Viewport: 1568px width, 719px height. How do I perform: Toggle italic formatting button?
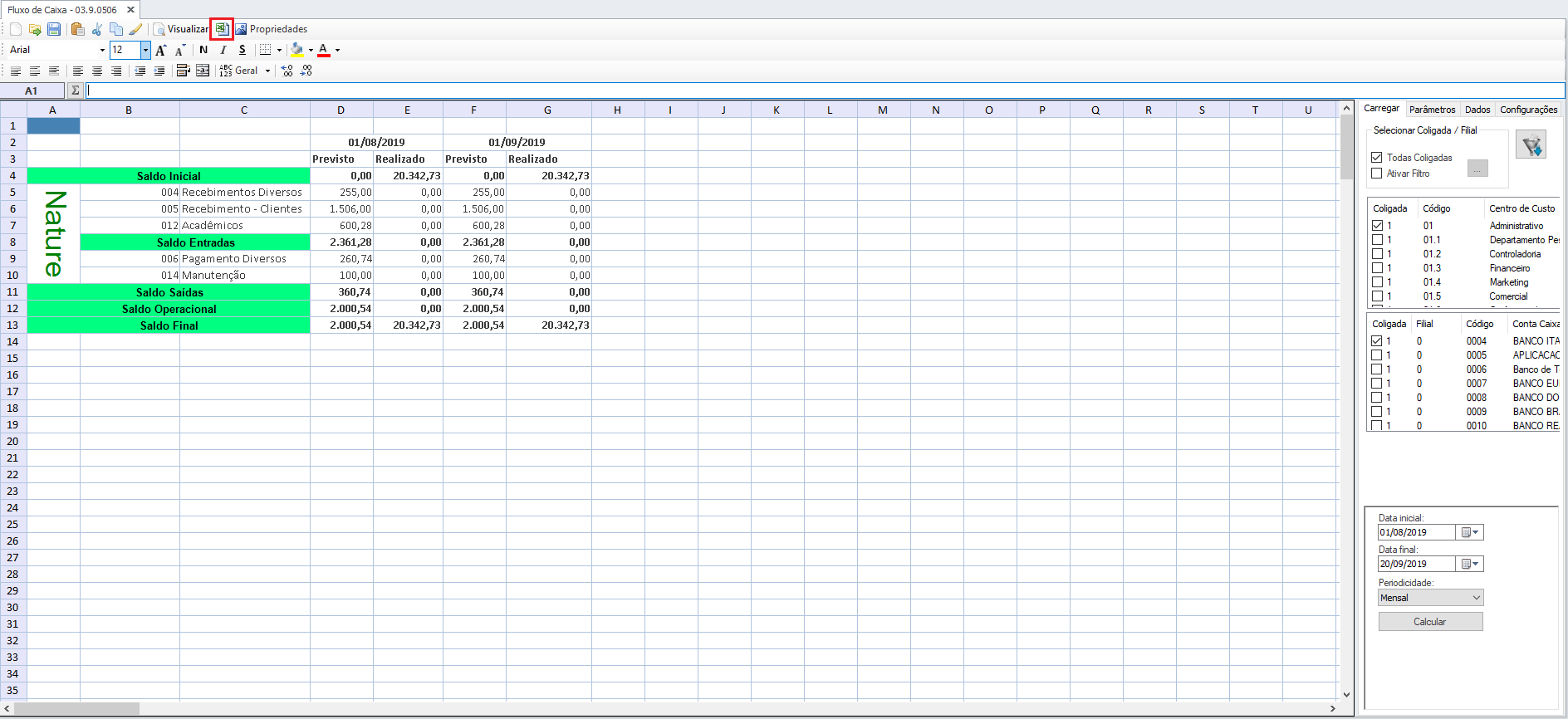pyautogui.click(x=223, y=50)
